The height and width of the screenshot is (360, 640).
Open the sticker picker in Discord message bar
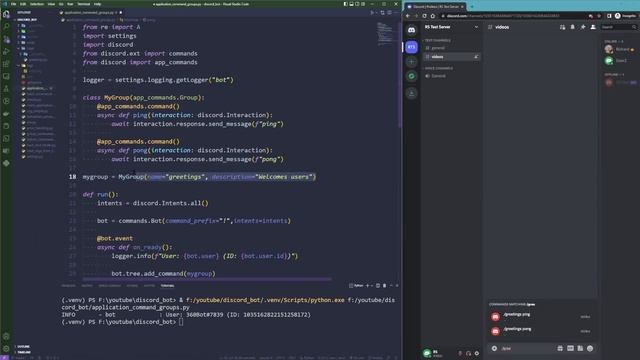(x=580, y=348)
